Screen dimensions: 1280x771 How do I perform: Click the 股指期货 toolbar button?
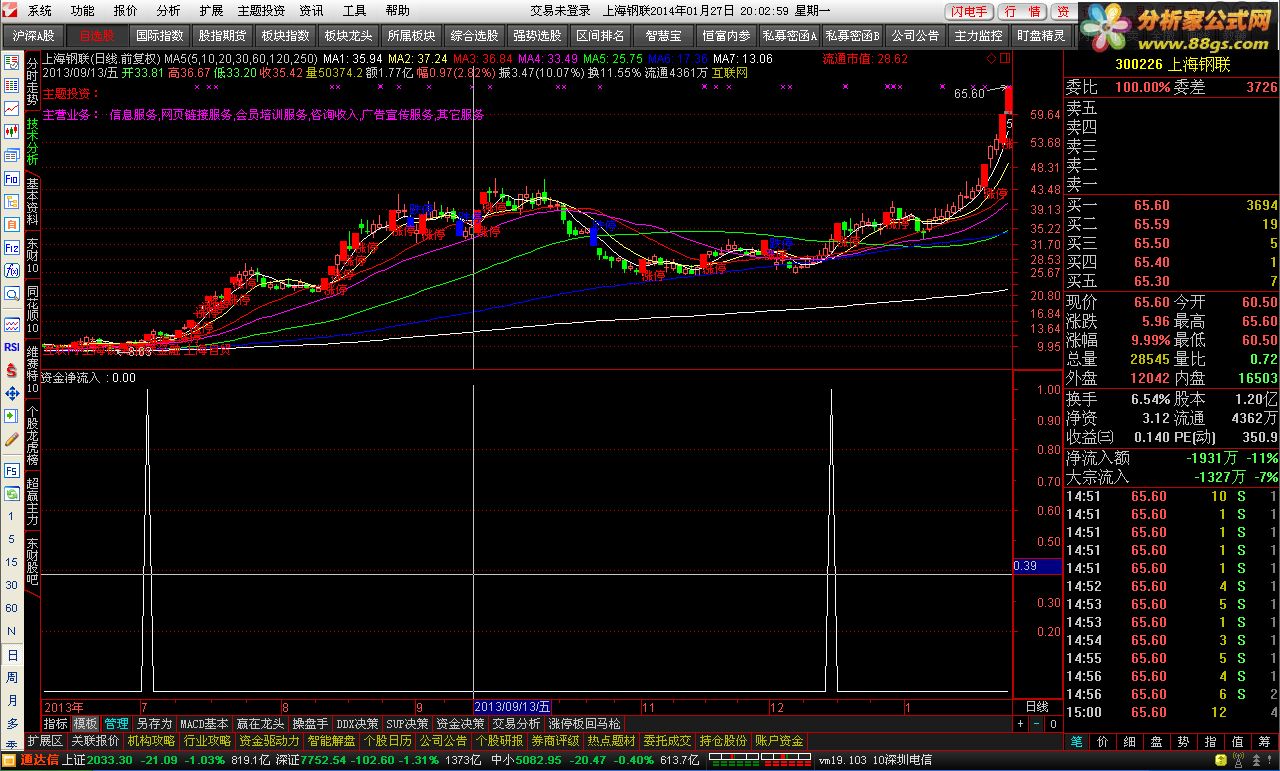(222, 35)
